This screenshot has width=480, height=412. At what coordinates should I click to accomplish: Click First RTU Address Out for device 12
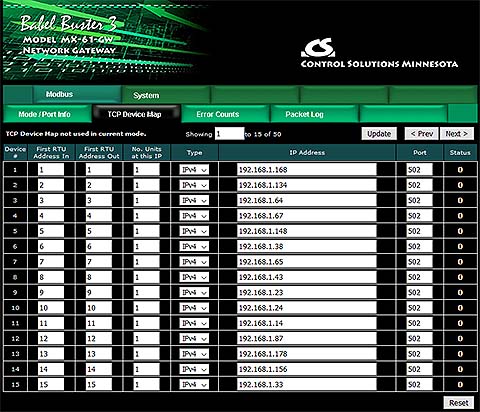click(99, 338)
